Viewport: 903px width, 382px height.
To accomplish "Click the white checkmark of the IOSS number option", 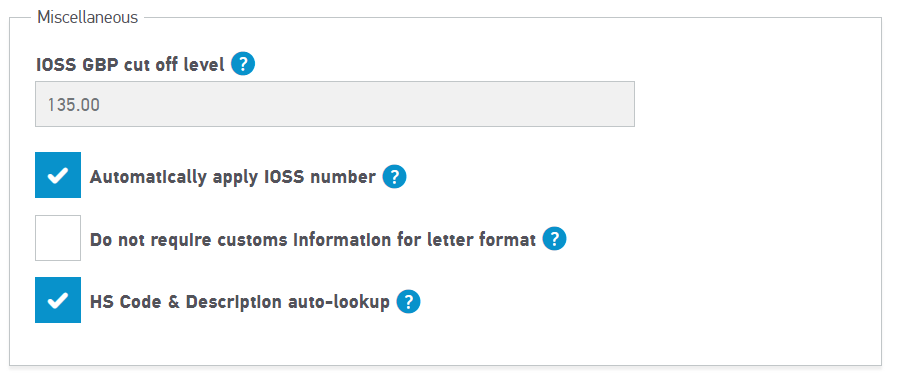I will click(x=58, y=175).
